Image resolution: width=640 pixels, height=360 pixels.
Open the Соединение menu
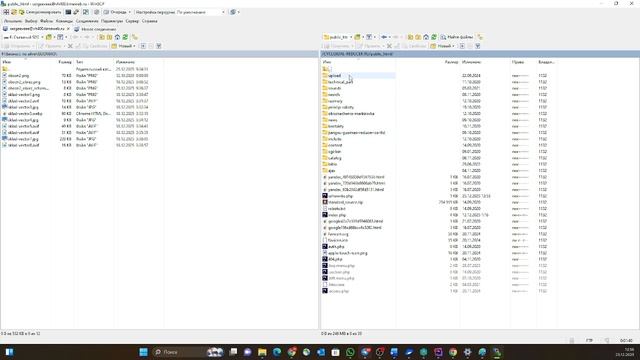(87, 21)
